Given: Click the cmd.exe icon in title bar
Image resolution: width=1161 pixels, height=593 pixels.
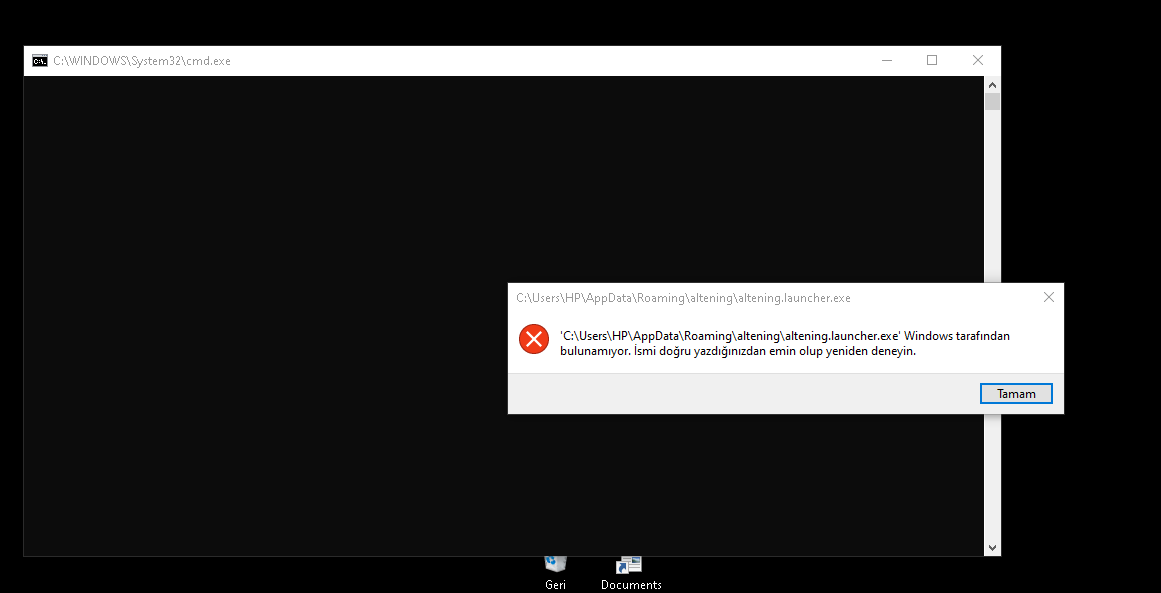Looking at the screenshot, I should [40, 61].
